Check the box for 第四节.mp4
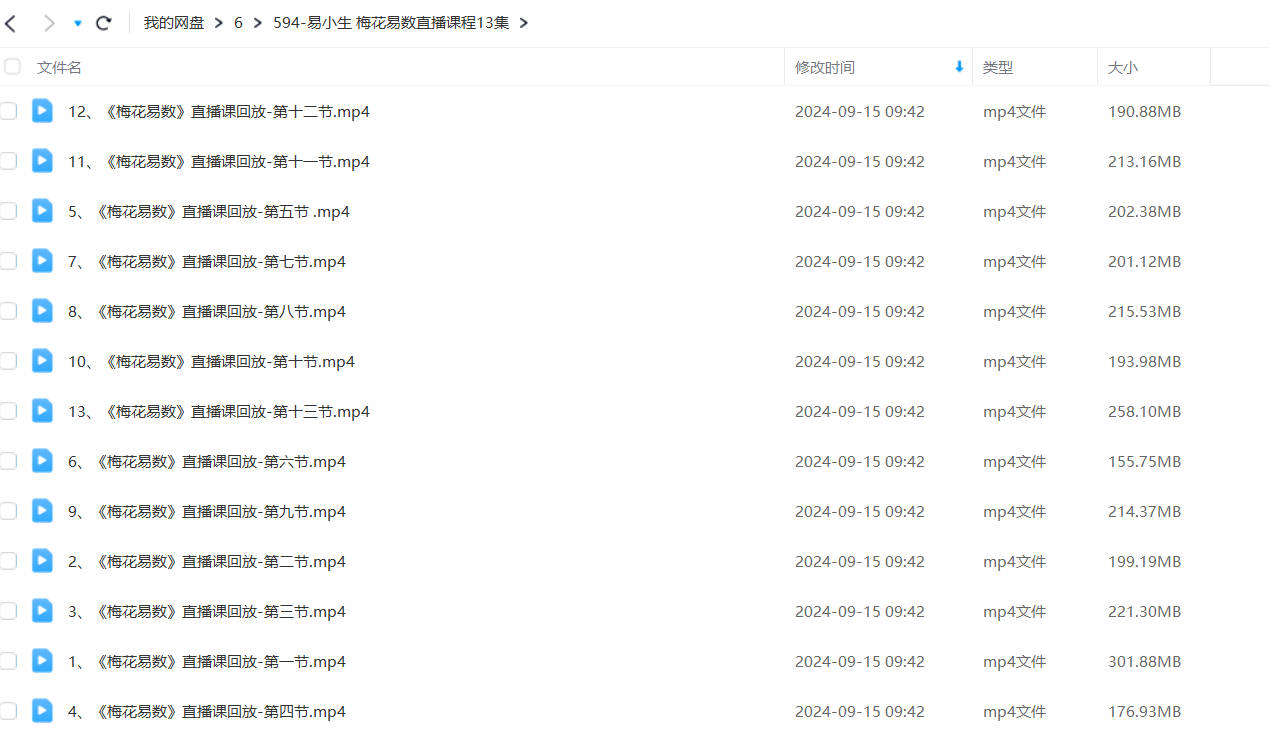 tap(8, 711)
